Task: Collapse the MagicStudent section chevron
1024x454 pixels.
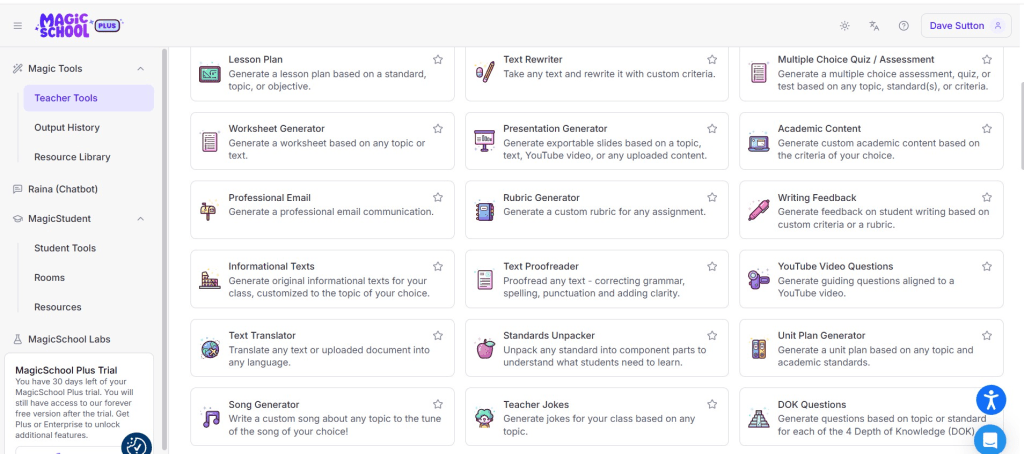Action: (140, 219)
